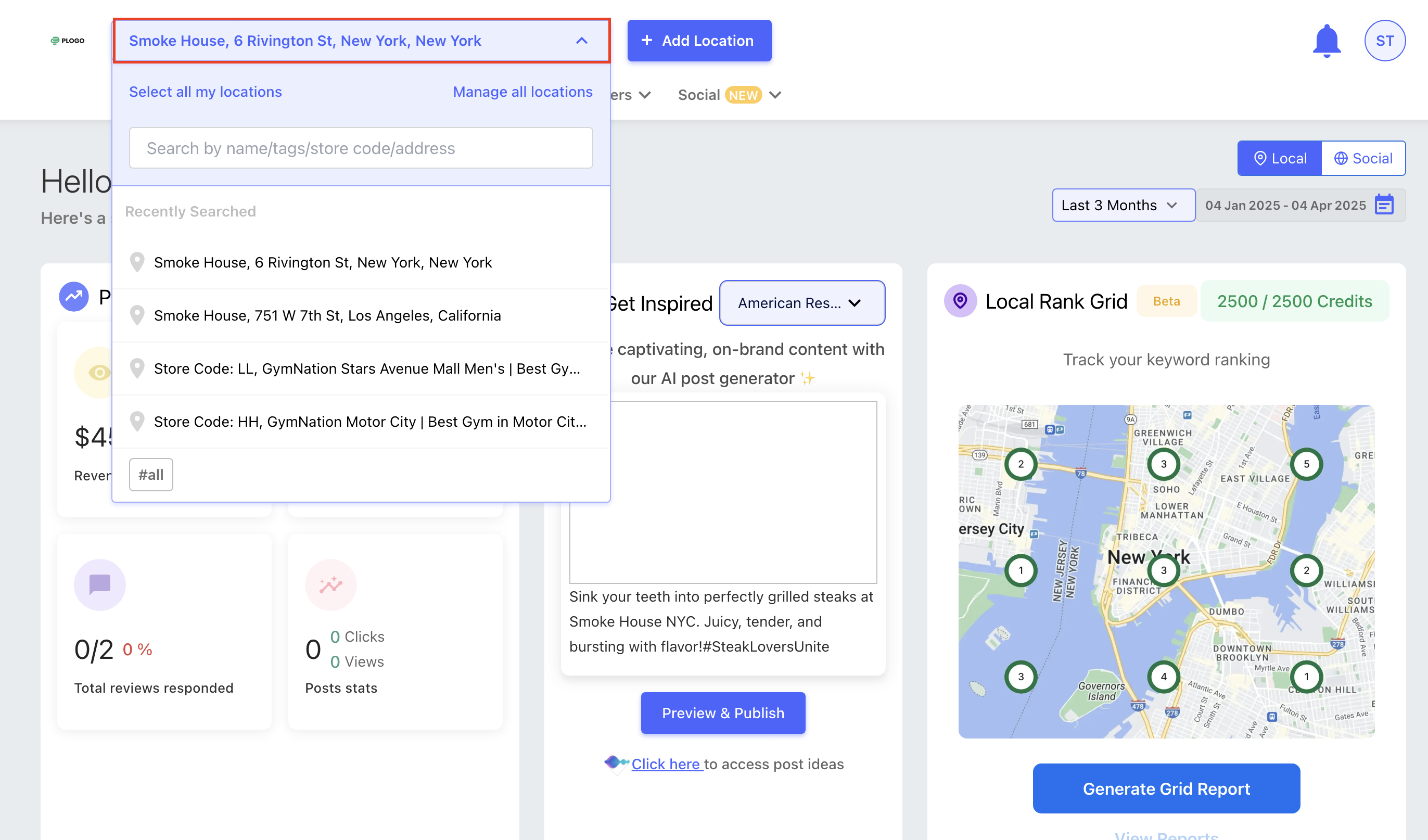The width and height of the screenshot is (1428, 840).
Task: Click the post ideas AI wave icon
Action: [x=616, y=763]
